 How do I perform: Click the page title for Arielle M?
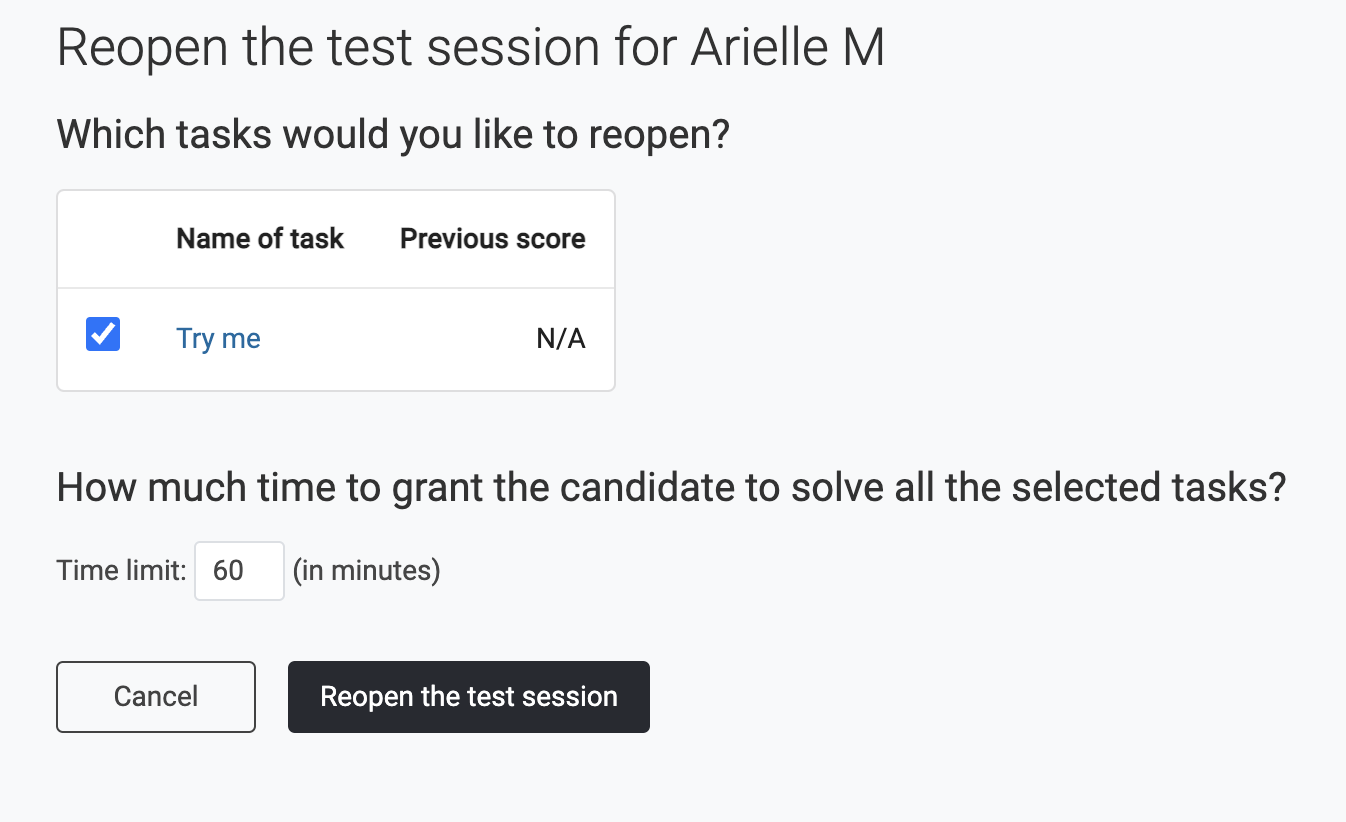[471, 47]
